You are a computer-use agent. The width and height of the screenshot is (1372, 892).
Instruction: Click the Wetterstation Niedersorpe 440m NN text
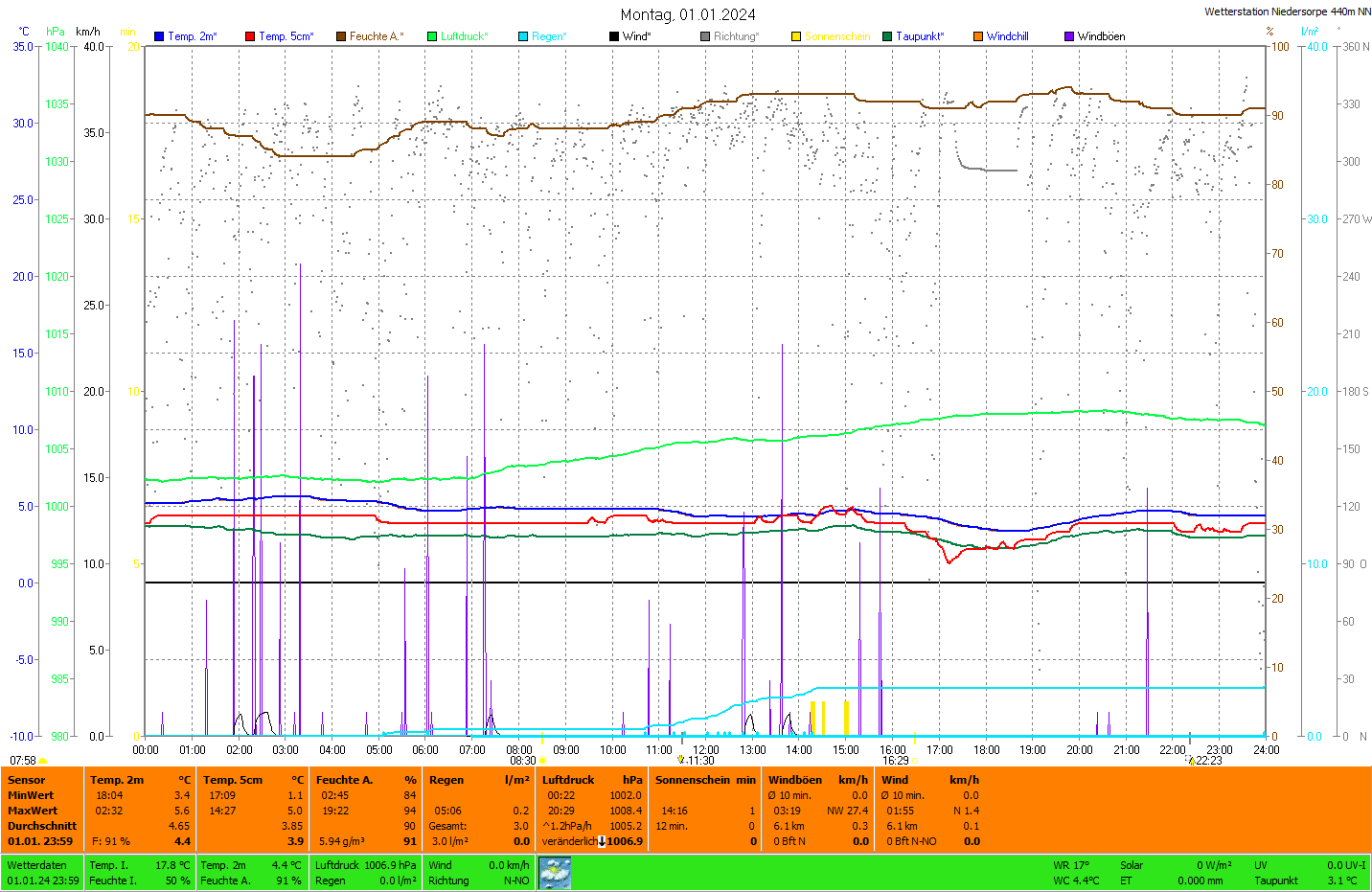click(1287, 11)
